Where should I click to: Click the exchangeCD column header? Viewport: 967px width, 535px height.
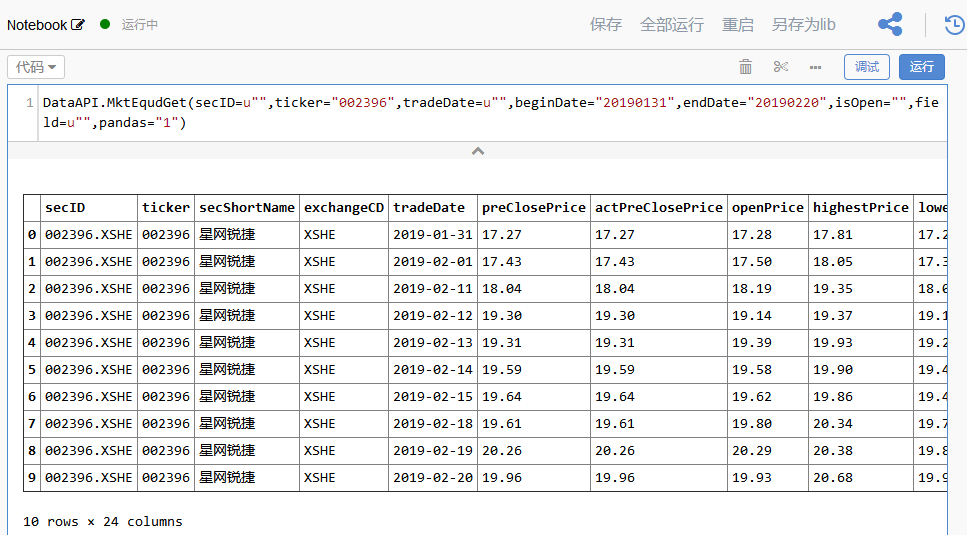point(344,208)
